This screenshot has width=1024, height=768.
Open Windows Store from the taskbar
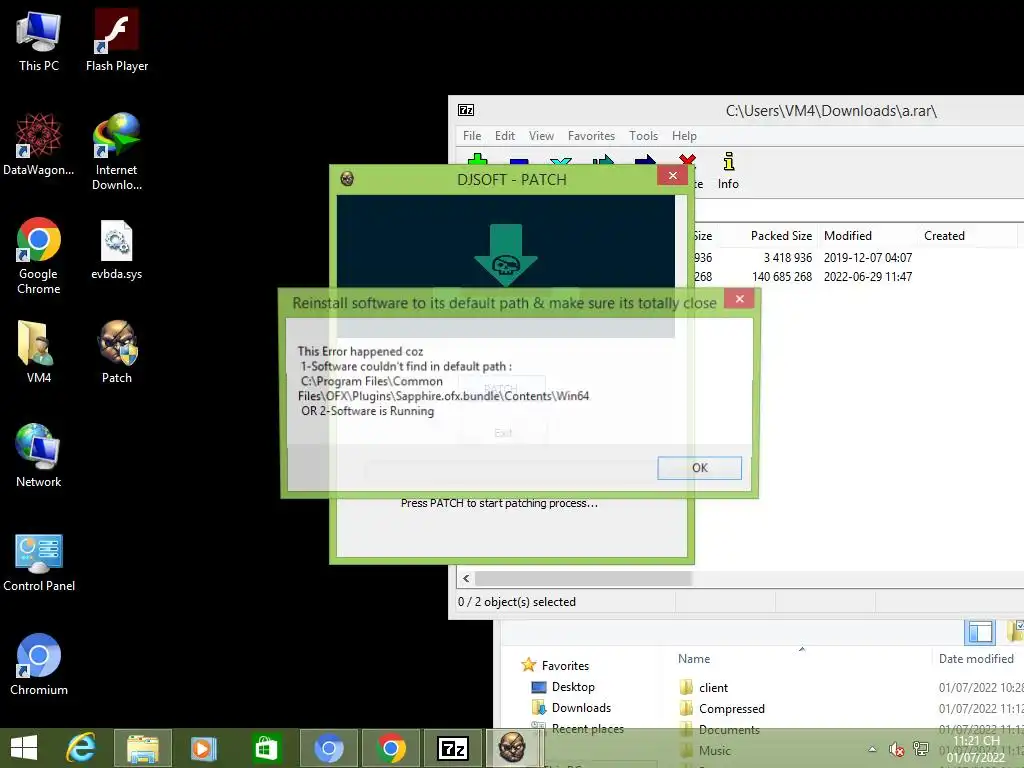266,748
